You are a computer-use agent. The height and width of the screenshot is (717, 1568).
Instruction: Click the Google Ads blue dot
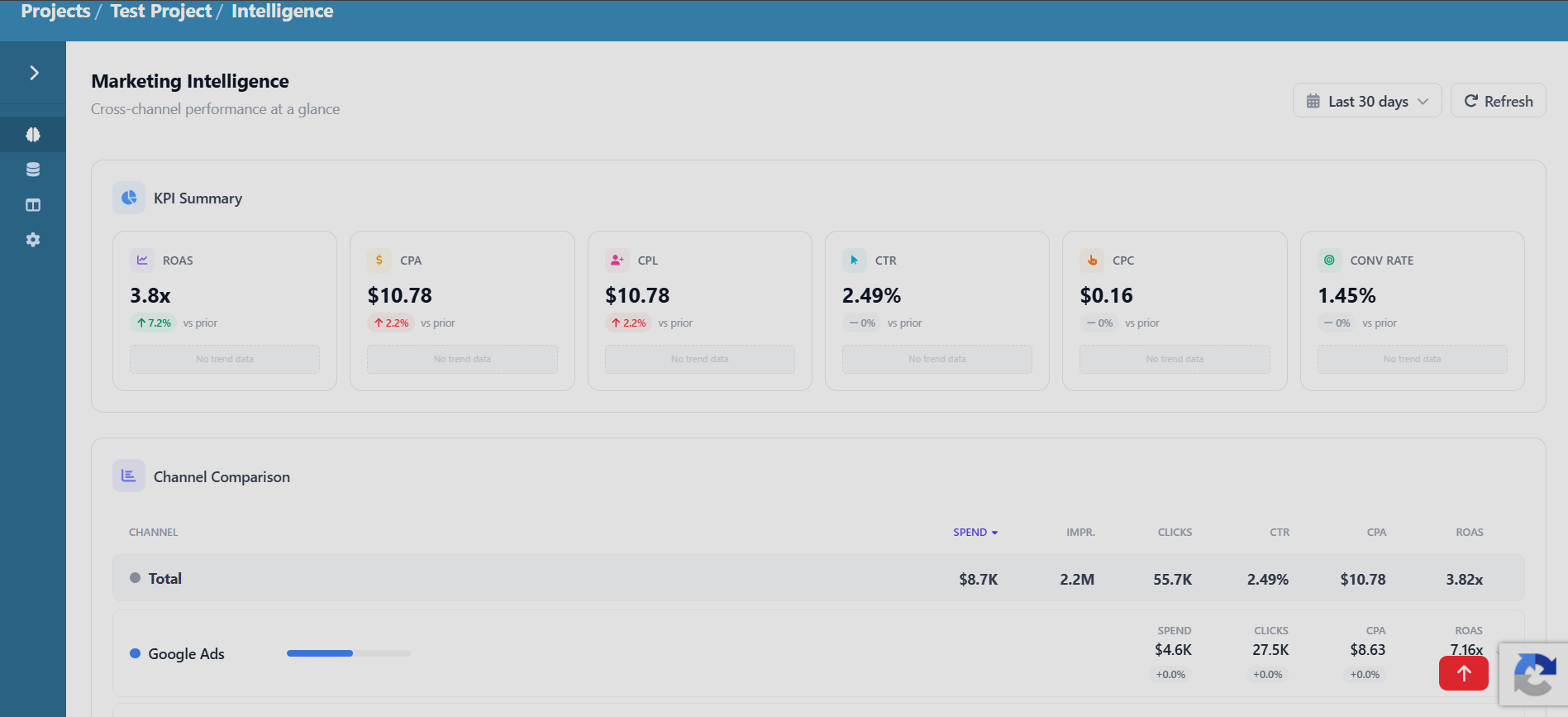point(136,653)
